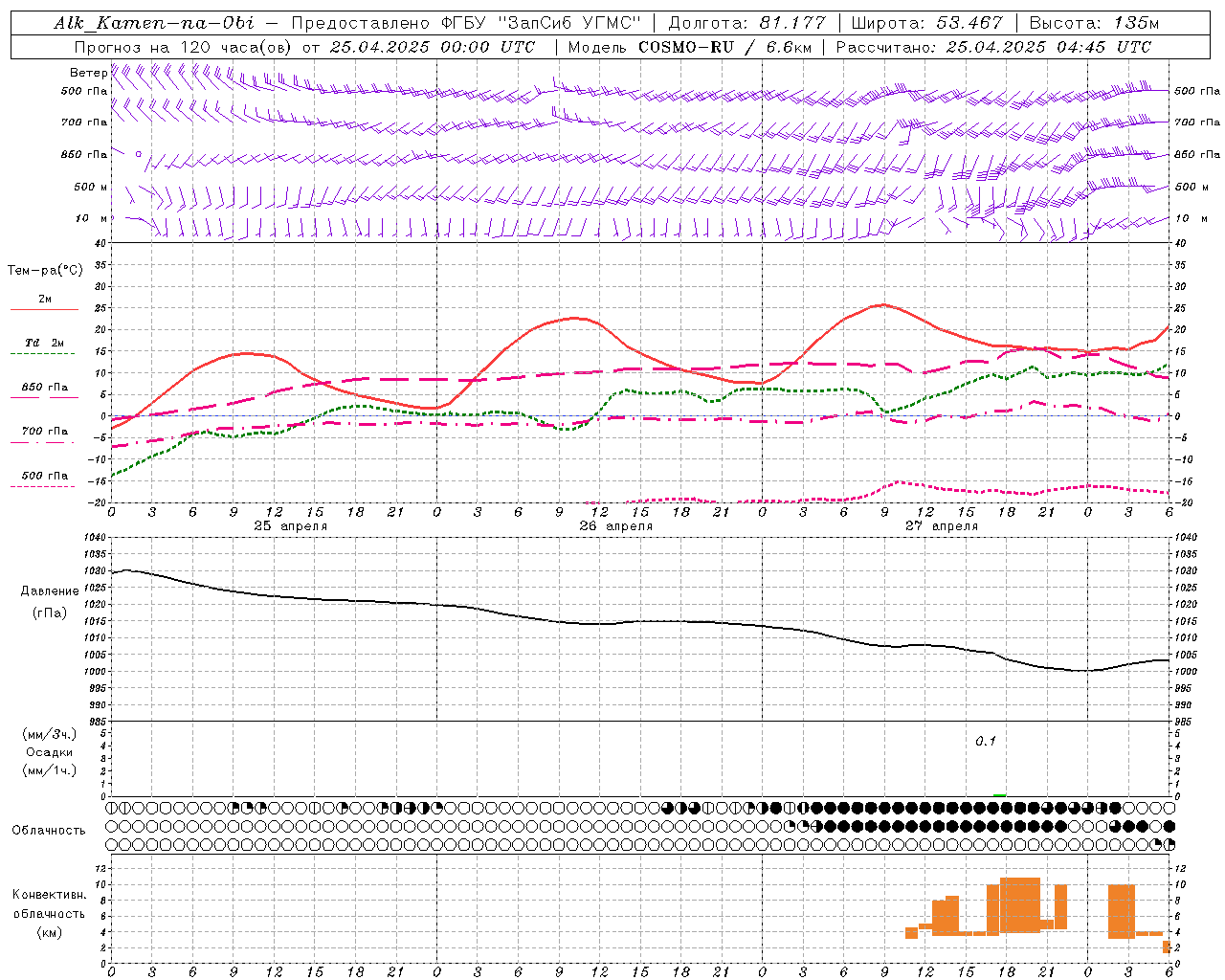Click the (км) unit under convective cloudiness
Image resolution: width=1225 pixels, height=980 pixels.
(49, 932)
